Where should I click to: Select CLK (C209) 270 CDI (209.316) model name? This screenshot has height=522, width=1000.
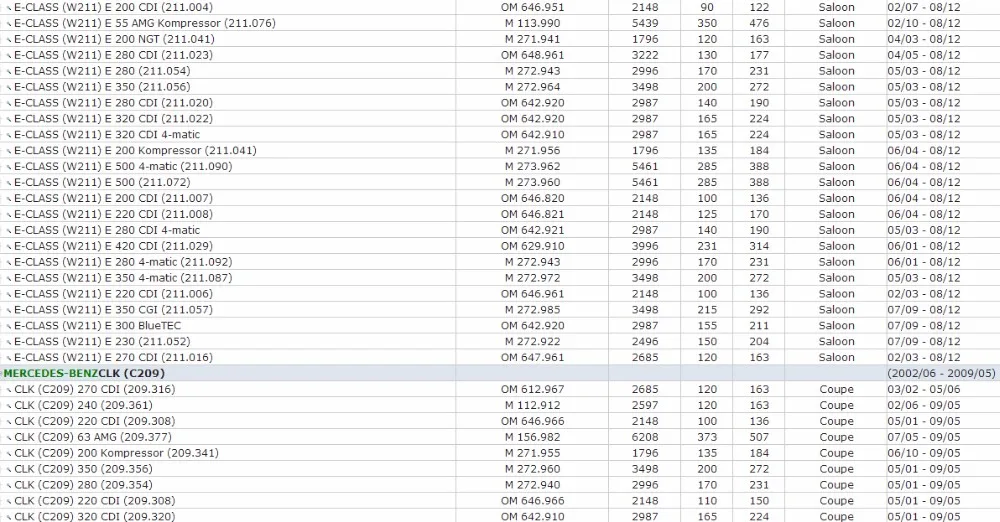(95, 389)
